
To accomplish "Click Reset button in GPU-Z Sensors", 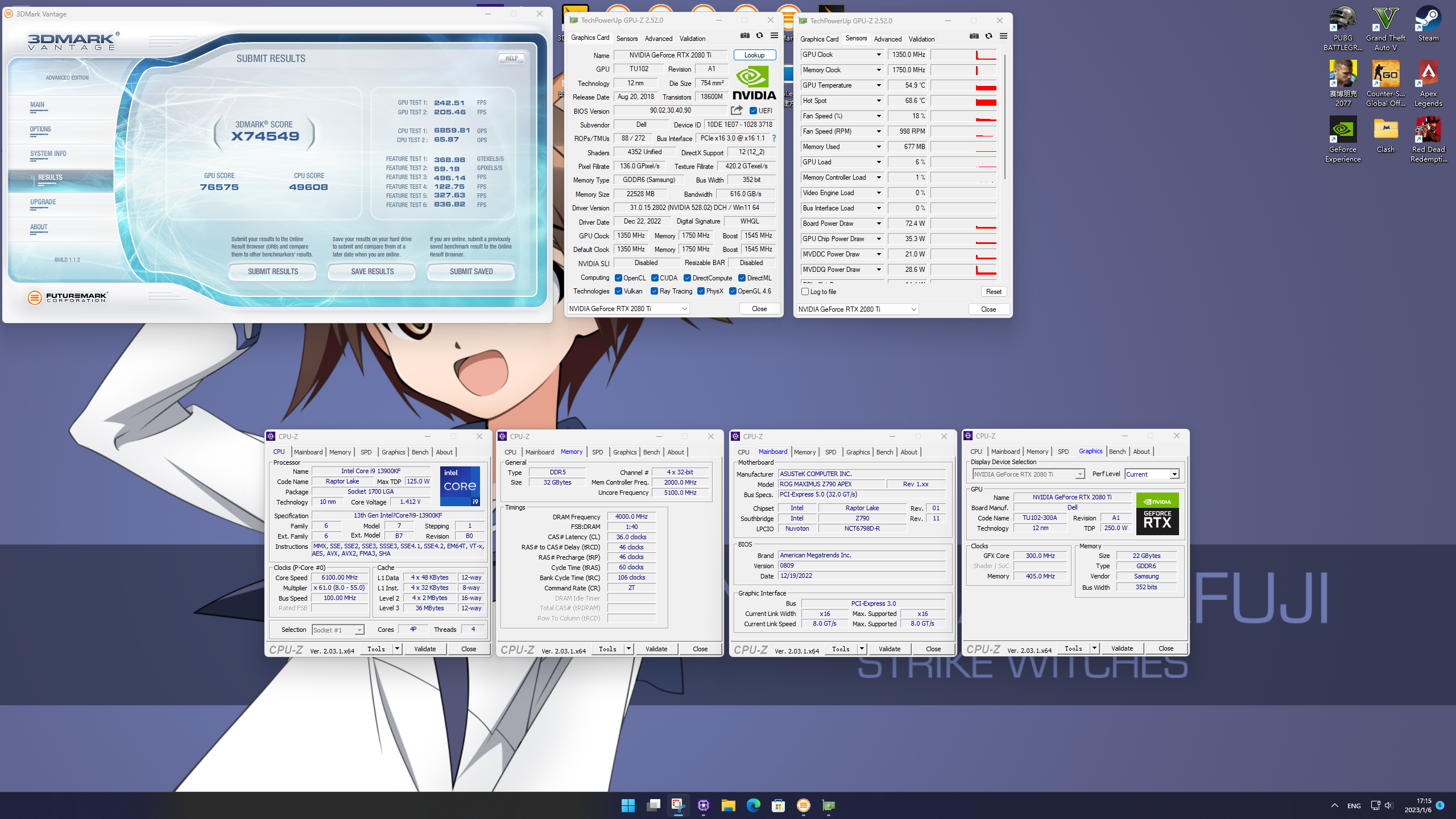I will pyautogui.click(x=994, y=292).
